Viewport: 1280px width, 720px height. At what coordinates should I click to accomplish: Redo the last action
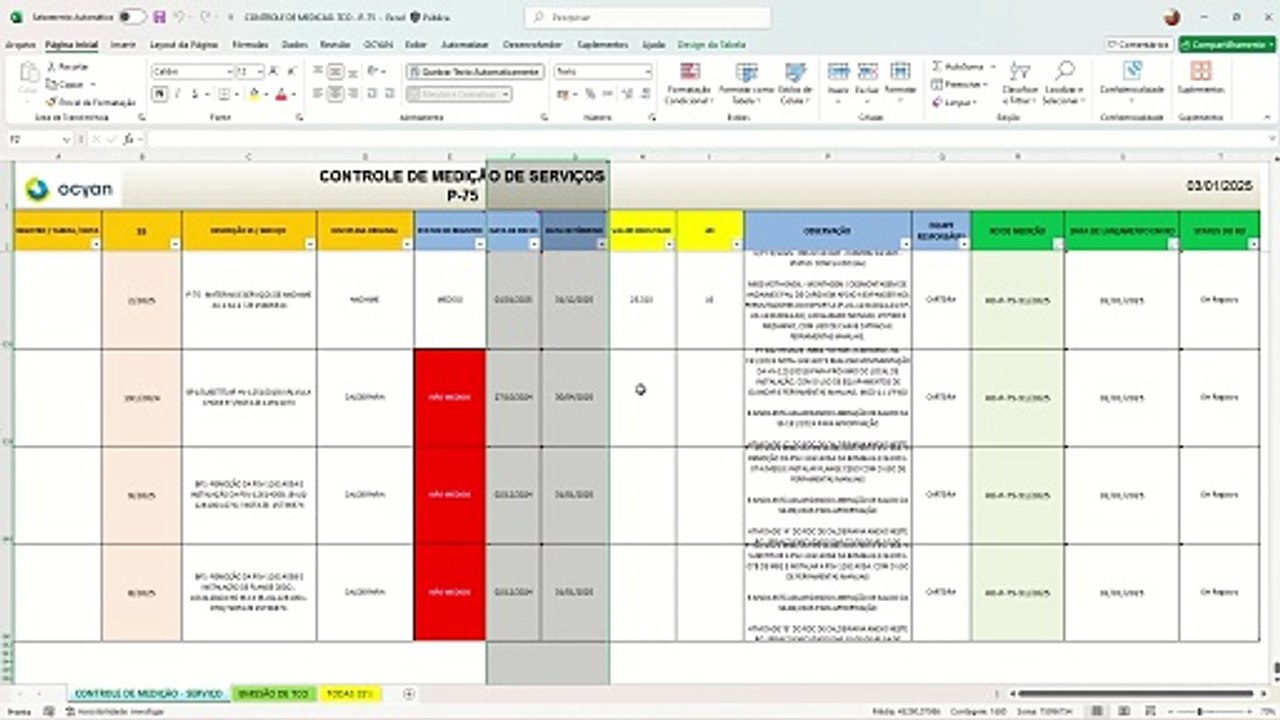(205, 17)
